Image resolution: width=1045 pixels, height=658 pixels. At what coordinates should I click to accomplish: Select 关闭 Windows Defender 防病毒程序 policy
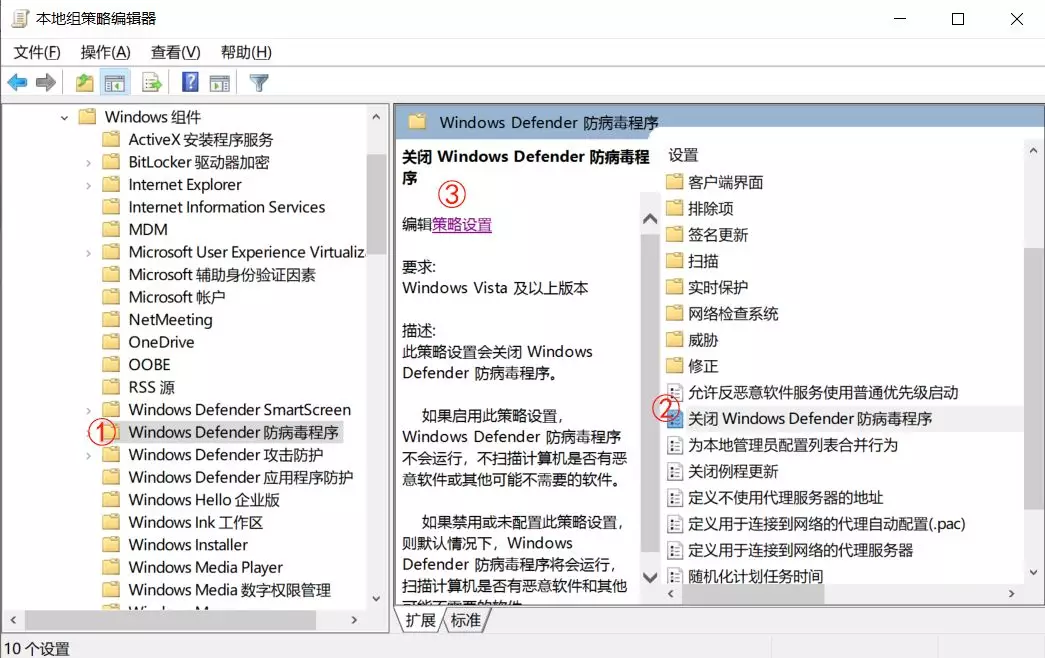point(810,419)
